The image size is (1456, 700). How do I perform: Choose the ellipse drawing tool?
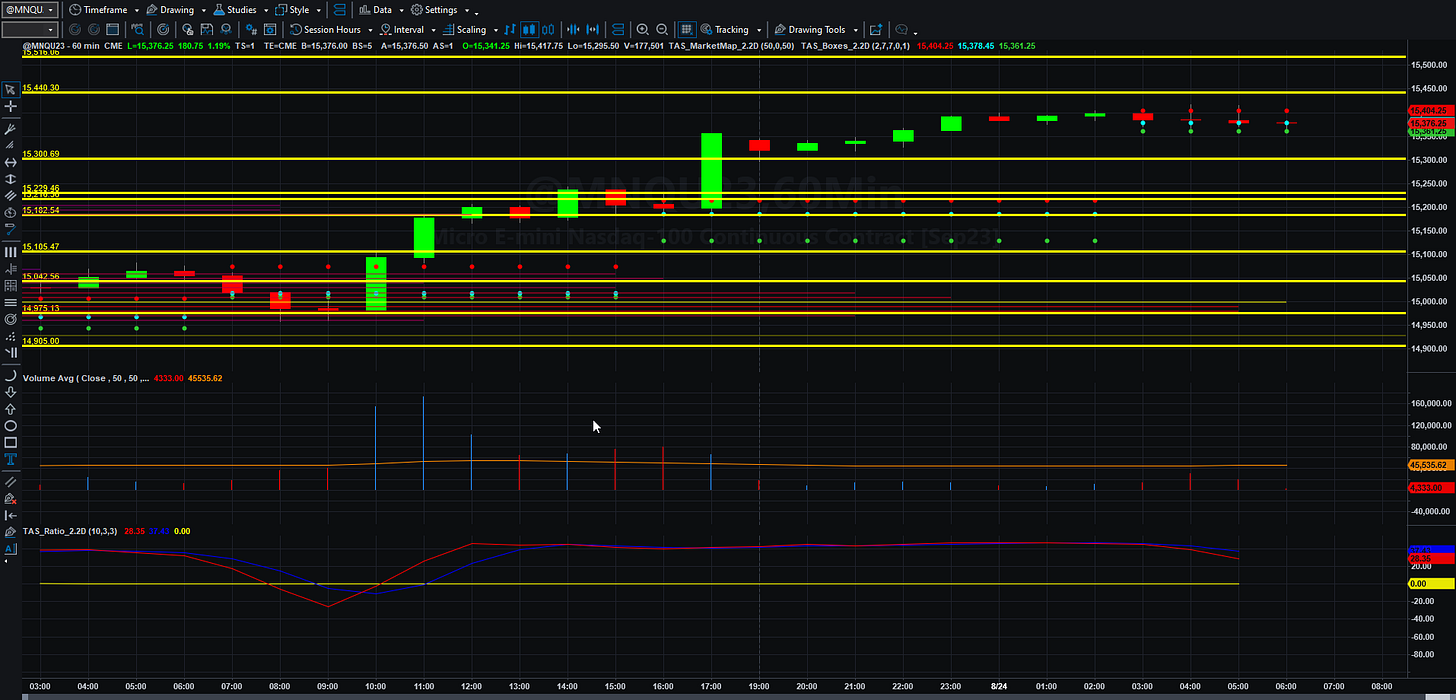11,426
